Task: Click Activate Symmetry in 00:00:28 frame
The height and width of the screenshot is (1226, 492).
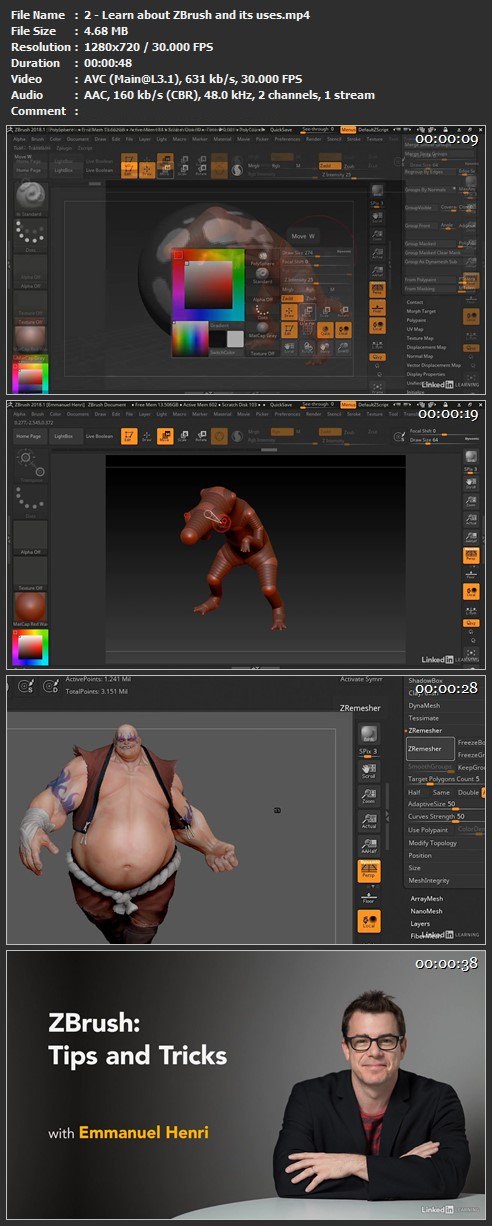Action: (361, 678)
